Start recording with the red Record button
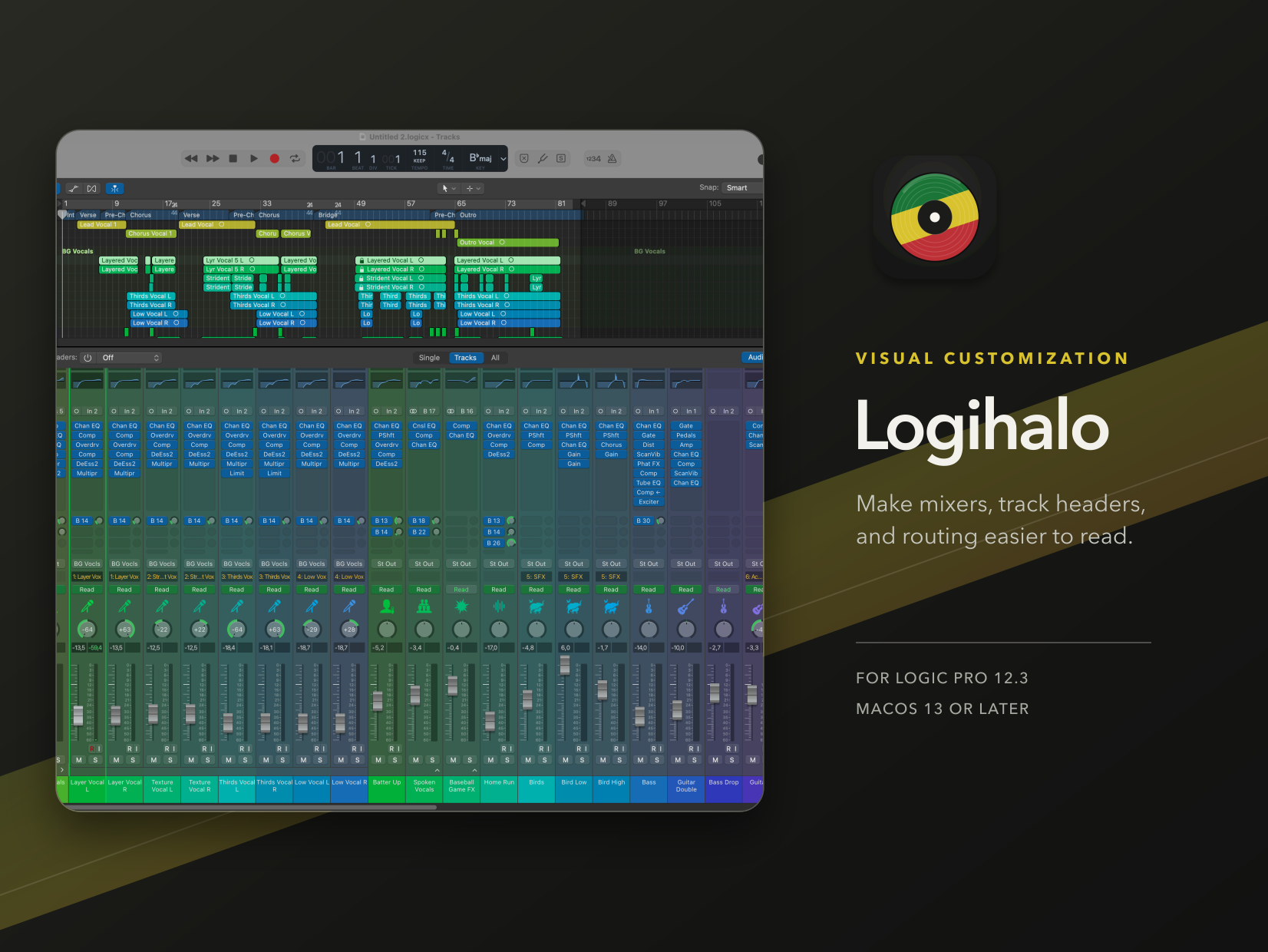The height and width of the screenshot is (952, 1268). click(274, 159)
